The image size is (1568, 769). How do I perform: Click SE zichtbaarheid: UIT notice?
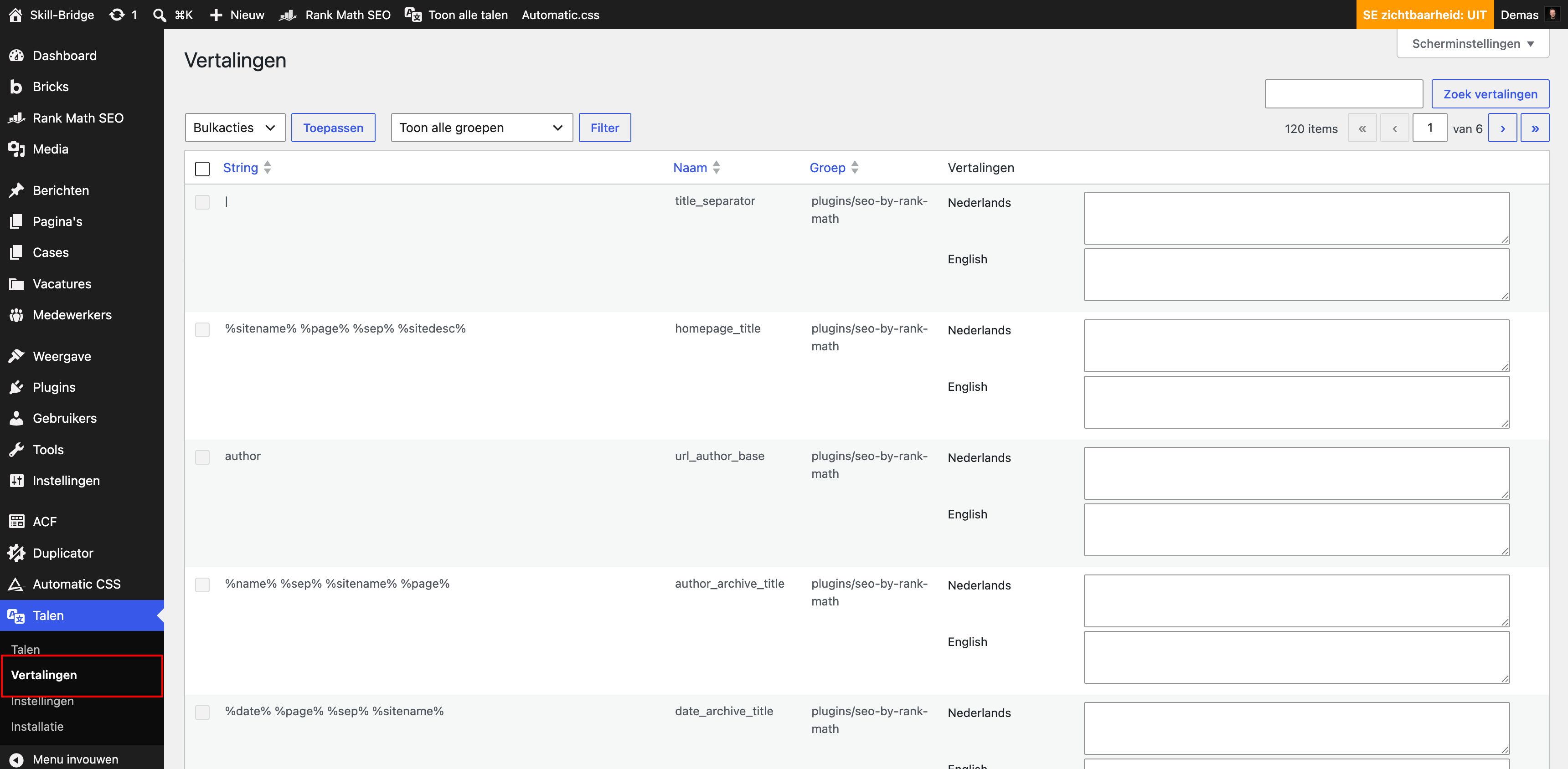click(x=1424, y=15)
